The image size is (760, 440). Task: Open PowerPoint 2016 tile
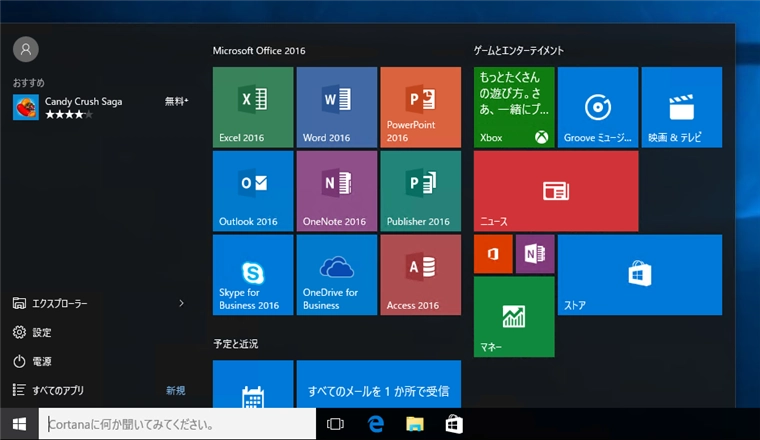(421, 107)
